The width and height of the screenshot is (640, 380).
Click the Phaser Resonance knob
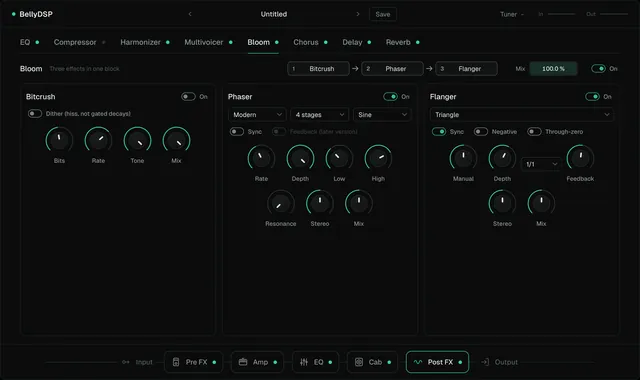[x=280, y=203]
